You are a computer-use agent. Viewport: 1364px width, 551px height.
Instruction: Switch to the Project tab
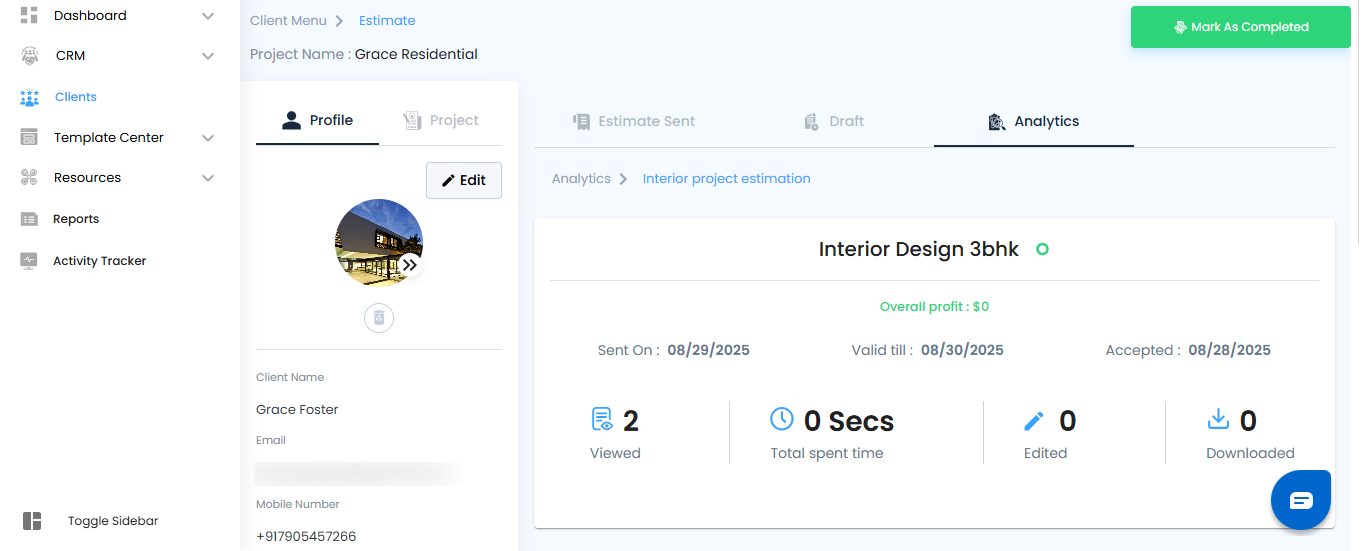[x=441, y=121]
